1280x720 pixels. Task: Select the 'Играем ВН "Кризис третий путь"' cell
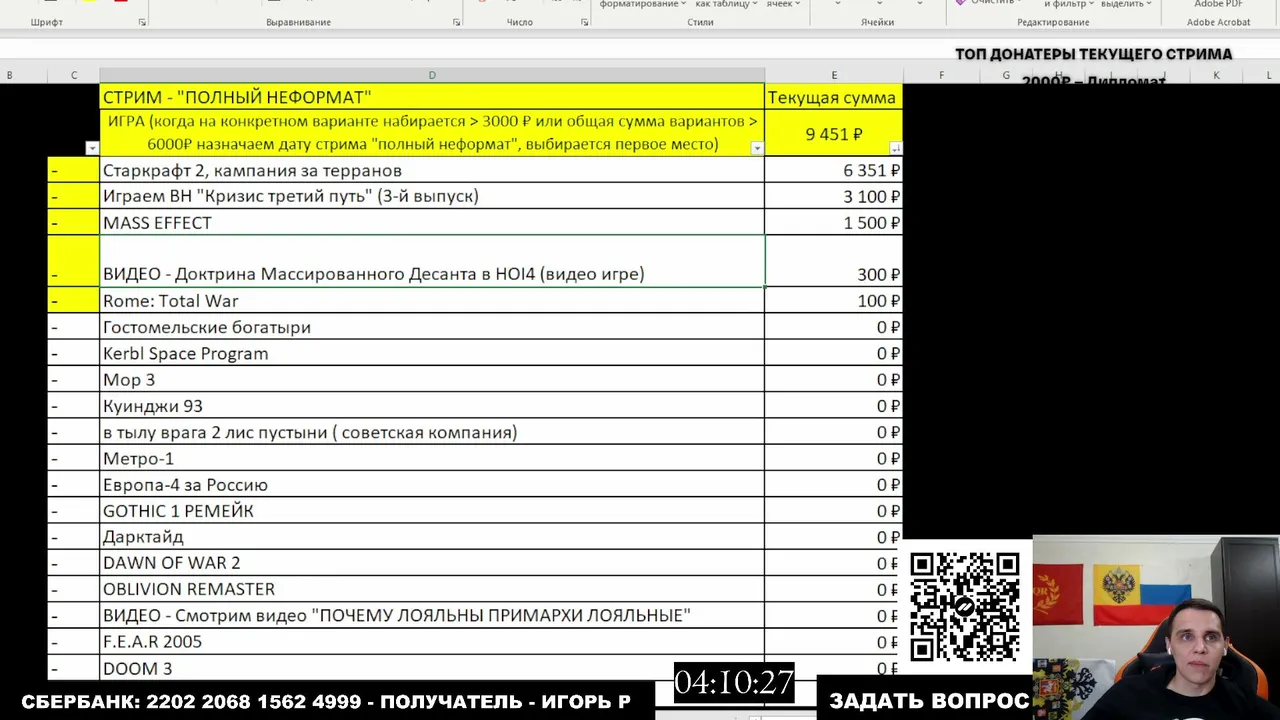click(x=432, y=196)
